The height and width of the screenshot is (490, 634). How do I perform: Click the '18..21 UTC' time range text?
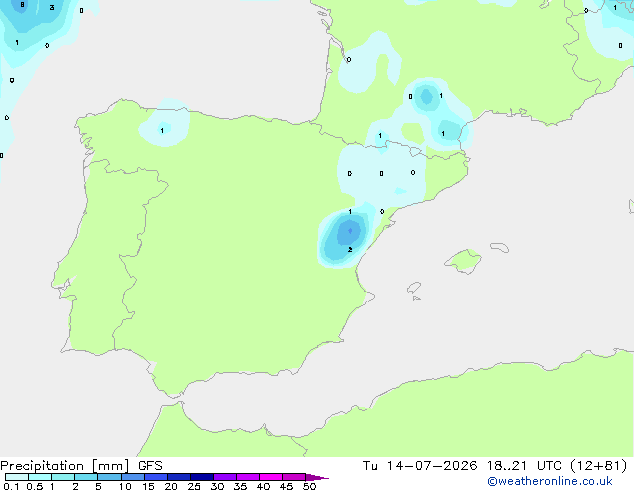[x=524, y=466]
